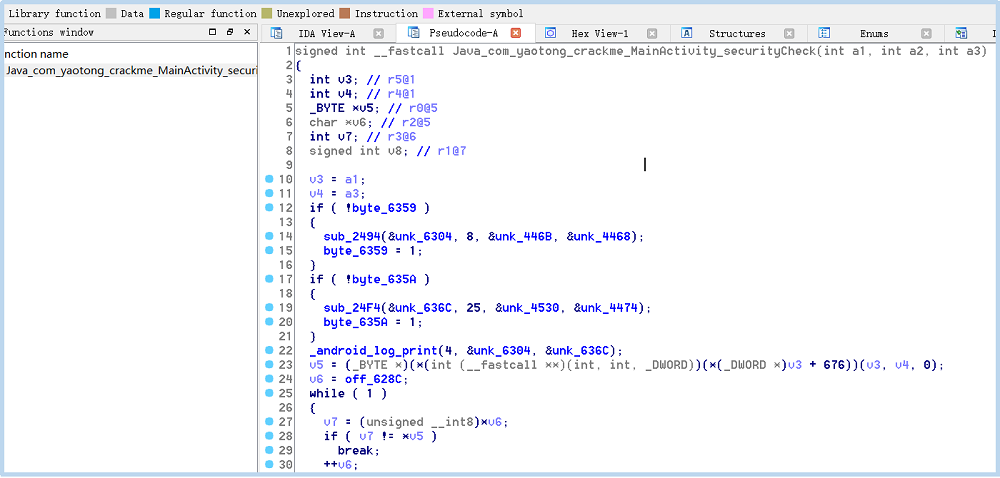Set breakpoint marker on line 24
Screen dimensions: 1000x478
tap(269, 379)
